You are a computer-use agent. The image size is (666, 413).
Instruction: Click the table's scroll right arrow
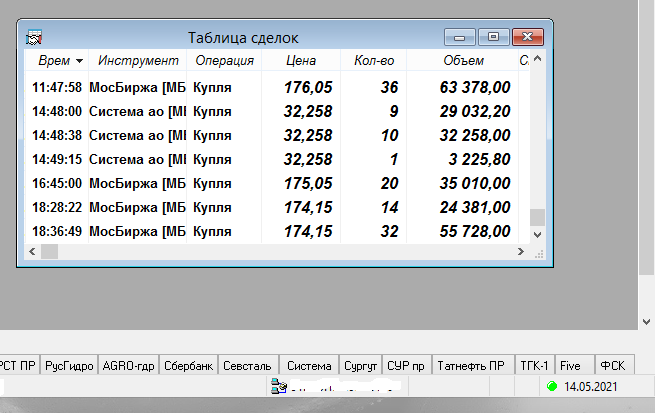521,252
